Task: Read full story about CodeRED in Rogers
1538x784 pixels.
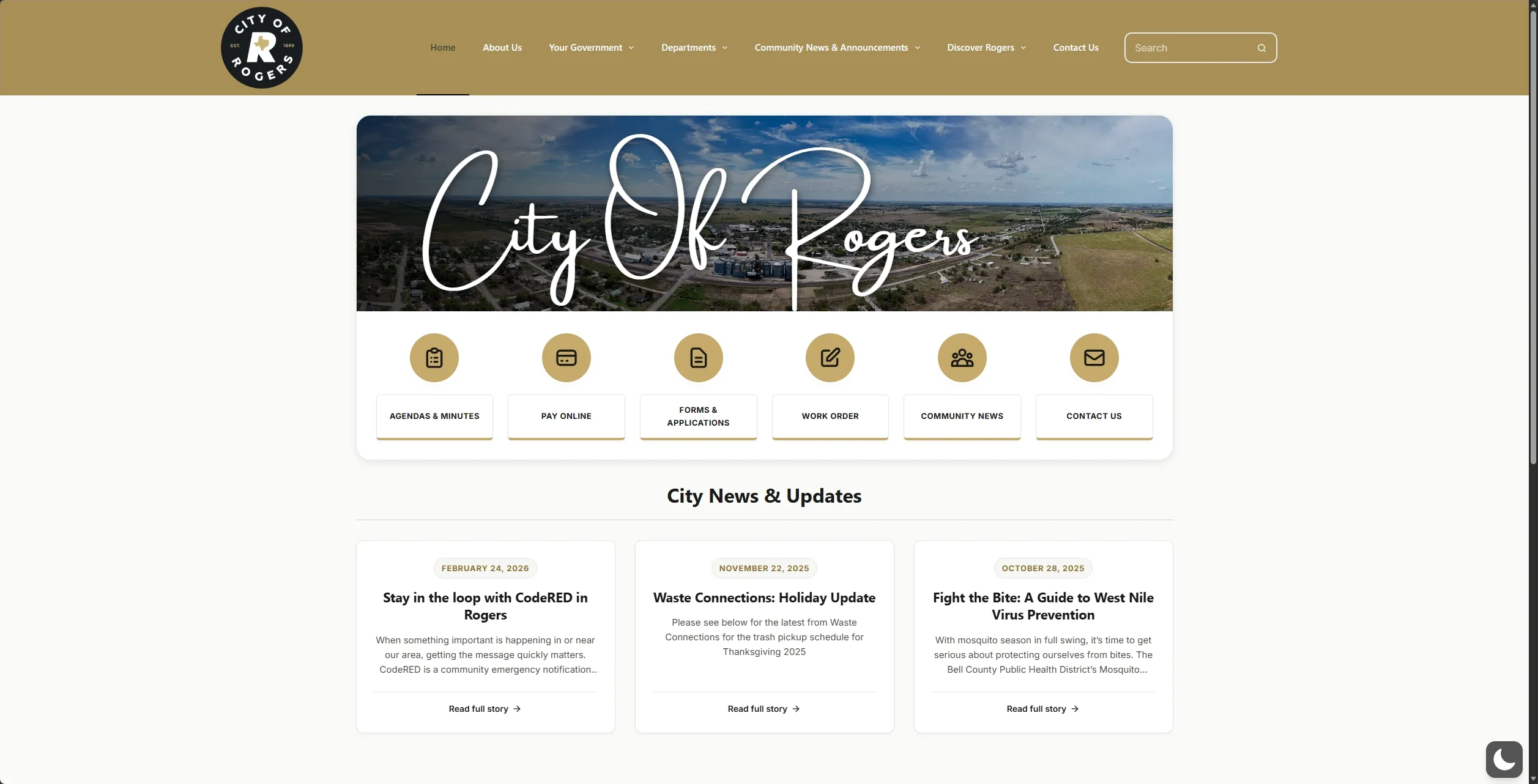Action: click(x=484, y=708)
